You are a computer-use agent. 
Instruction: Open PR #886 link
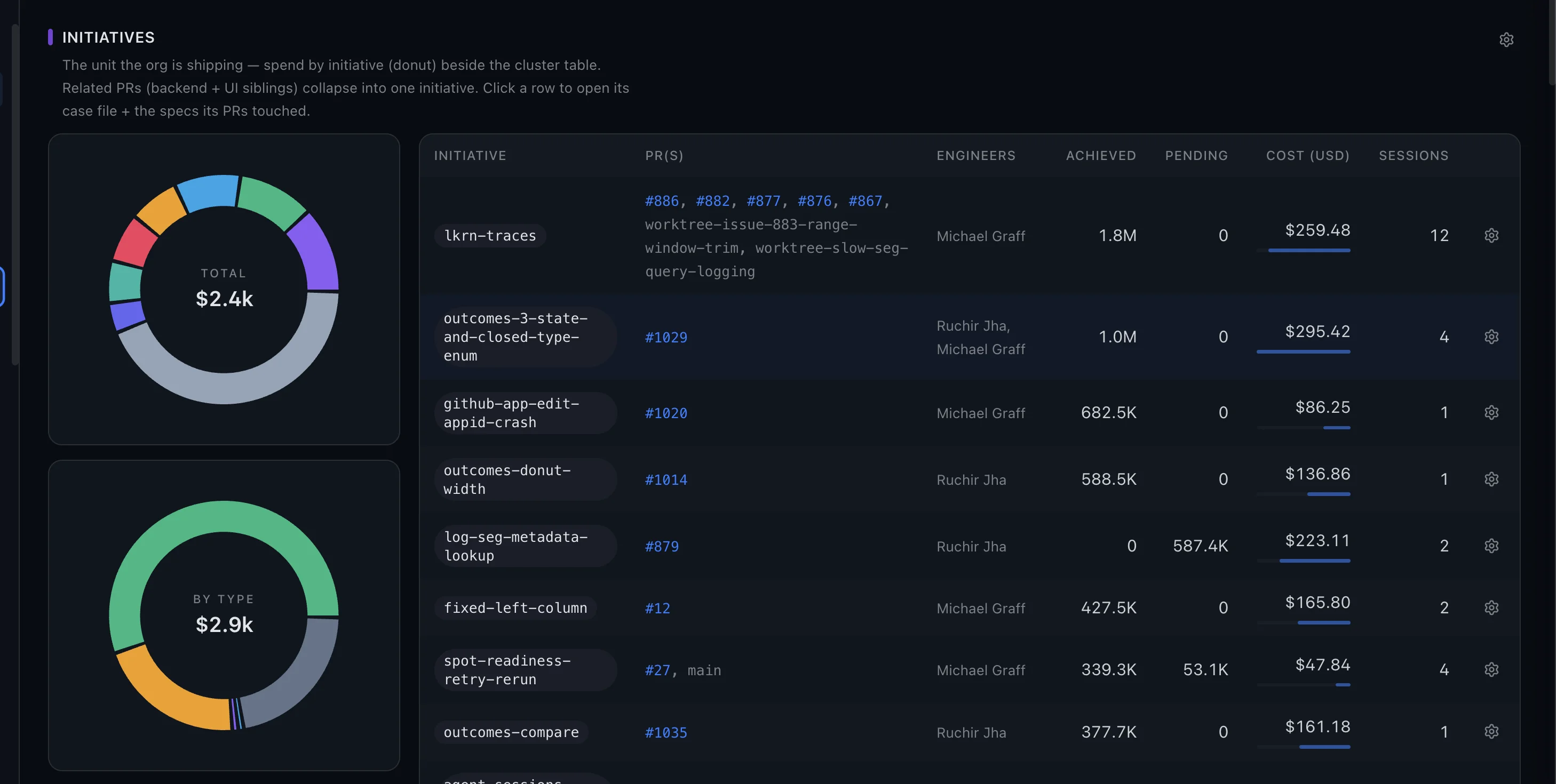pyautogui.click(x=662, y=201)
